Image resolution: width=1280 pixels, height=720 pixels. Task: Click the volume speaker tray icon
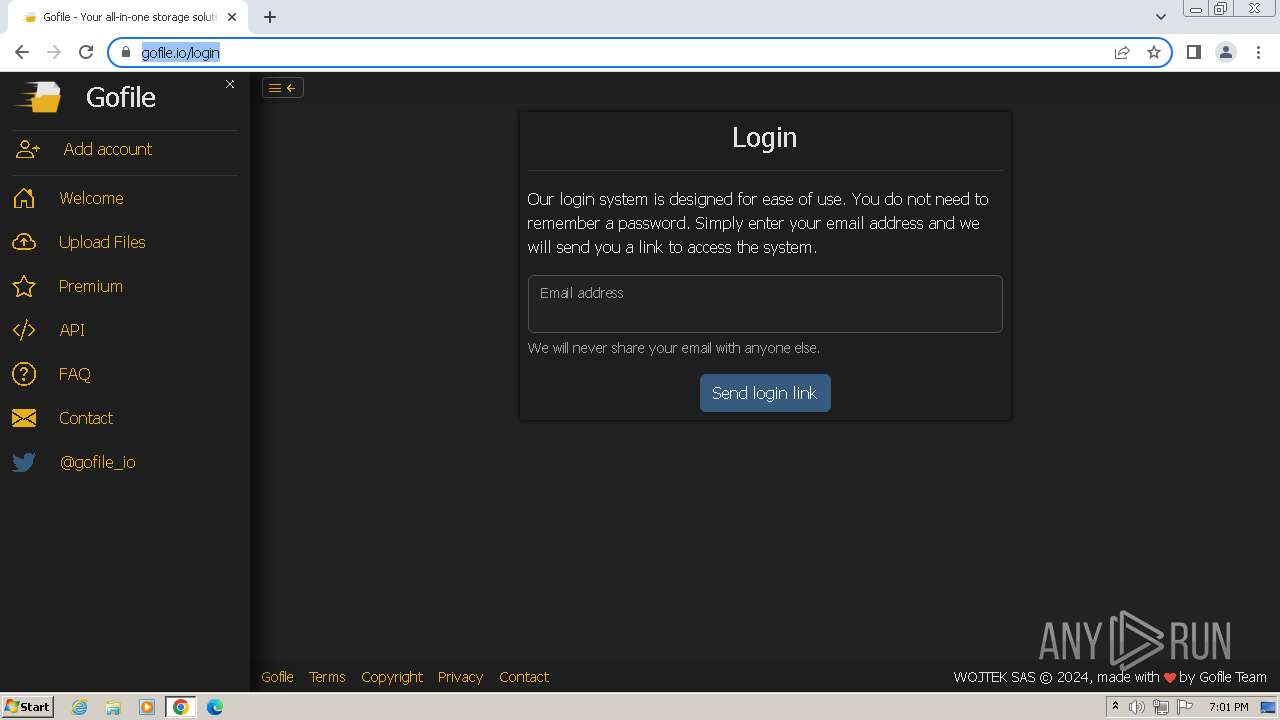(1137, 707)
